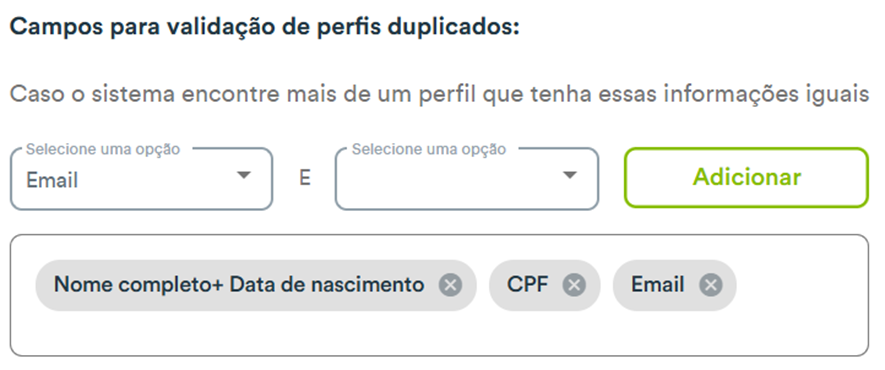Click the 'Data de nascimento' text inside chip
This screenshot has height=370, width=885.
327,284
